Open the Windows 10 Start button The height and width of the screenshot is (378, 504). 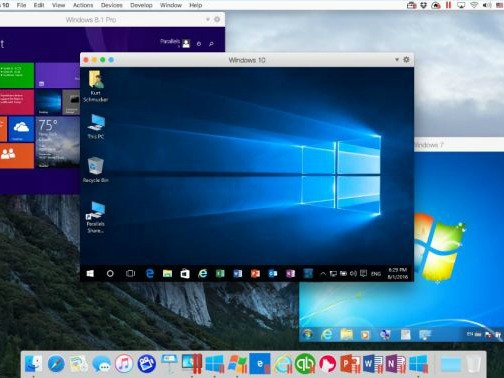pyautogui.click(x=90, y=274)
